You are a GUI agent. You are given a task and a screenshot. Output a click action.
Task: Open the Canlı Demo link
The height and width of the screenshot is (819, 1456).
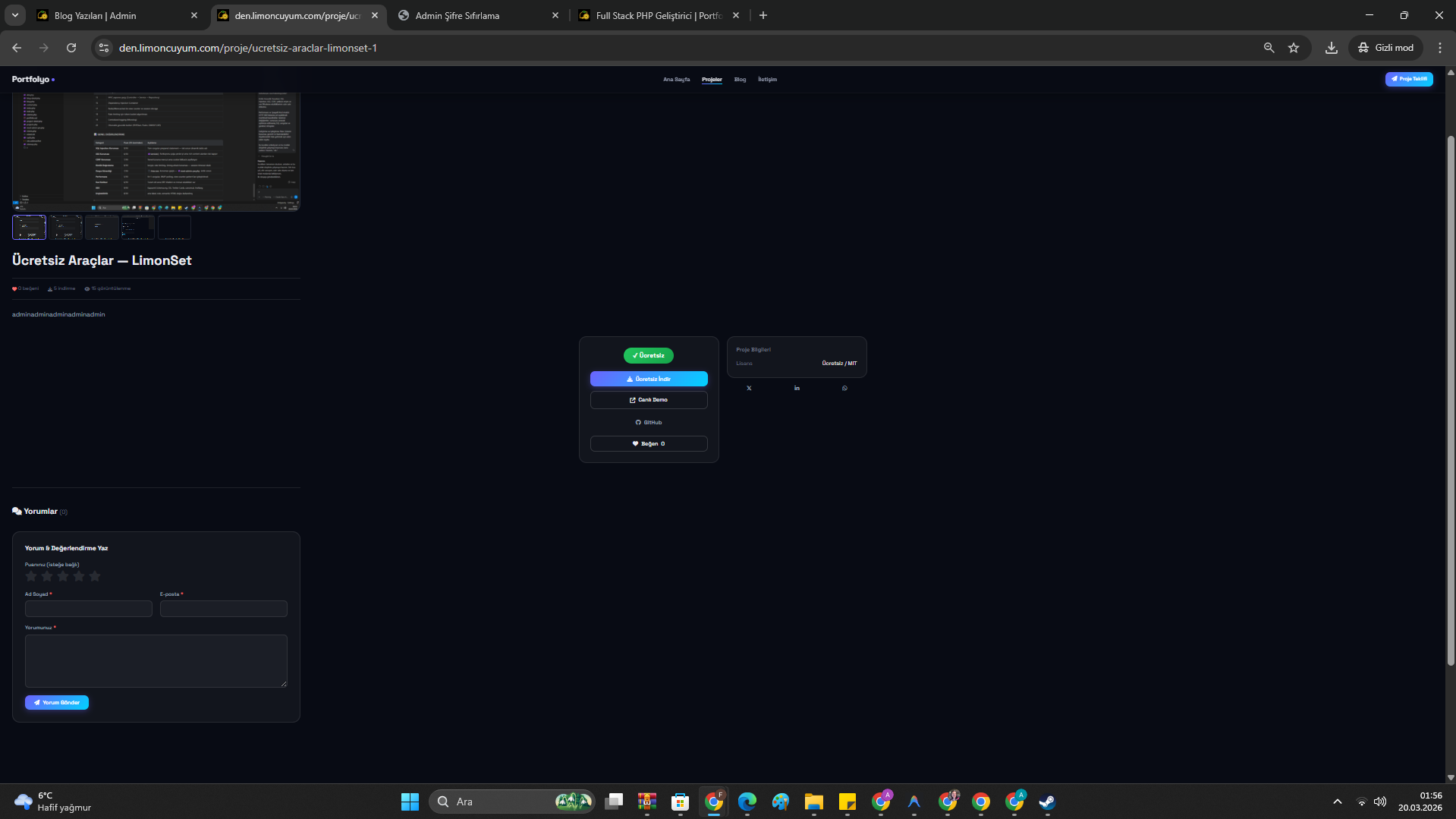click(x=649, y=400)
